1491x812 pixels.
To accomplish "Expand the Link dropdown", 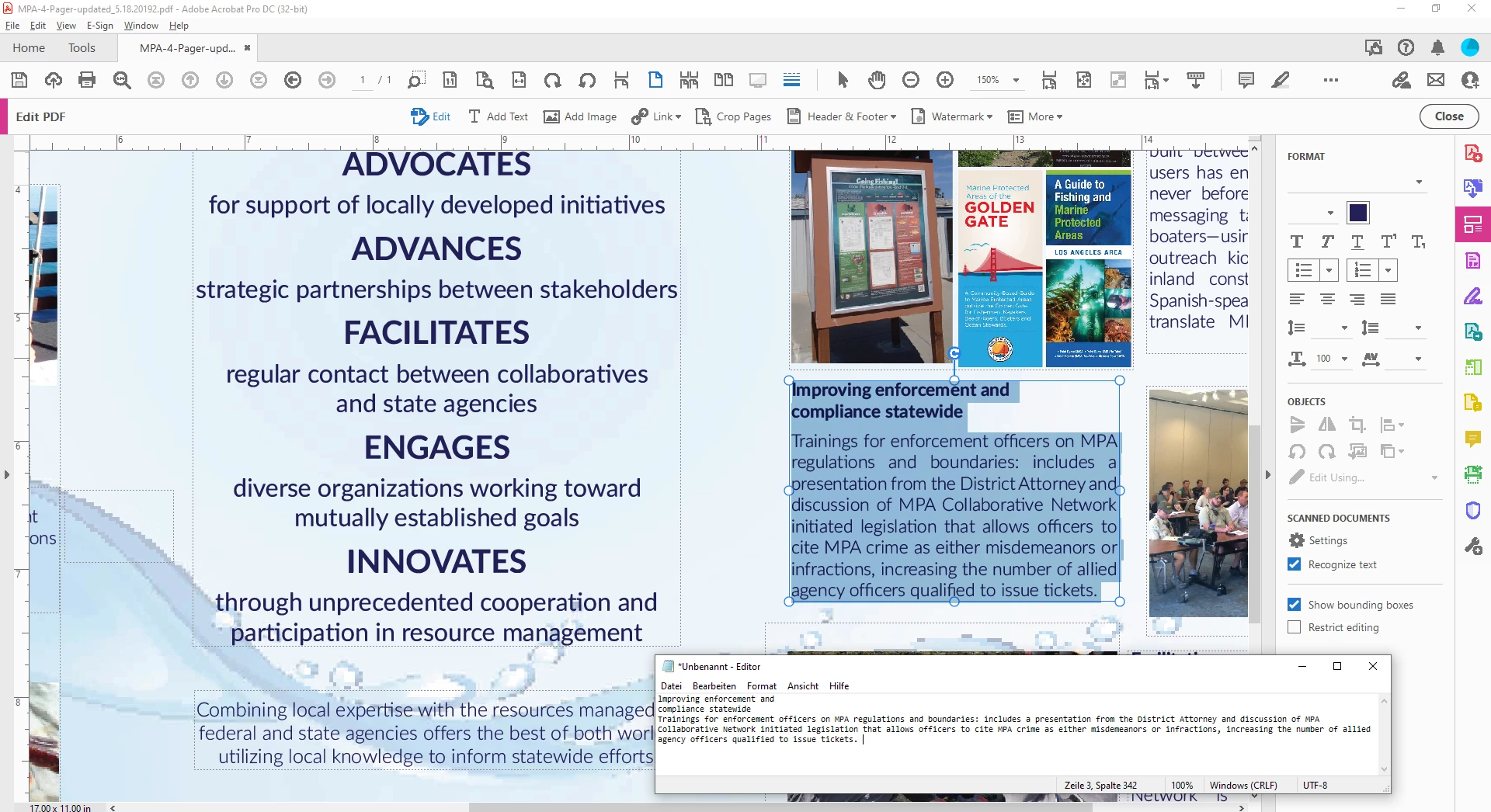I will (x=678, y=116).
